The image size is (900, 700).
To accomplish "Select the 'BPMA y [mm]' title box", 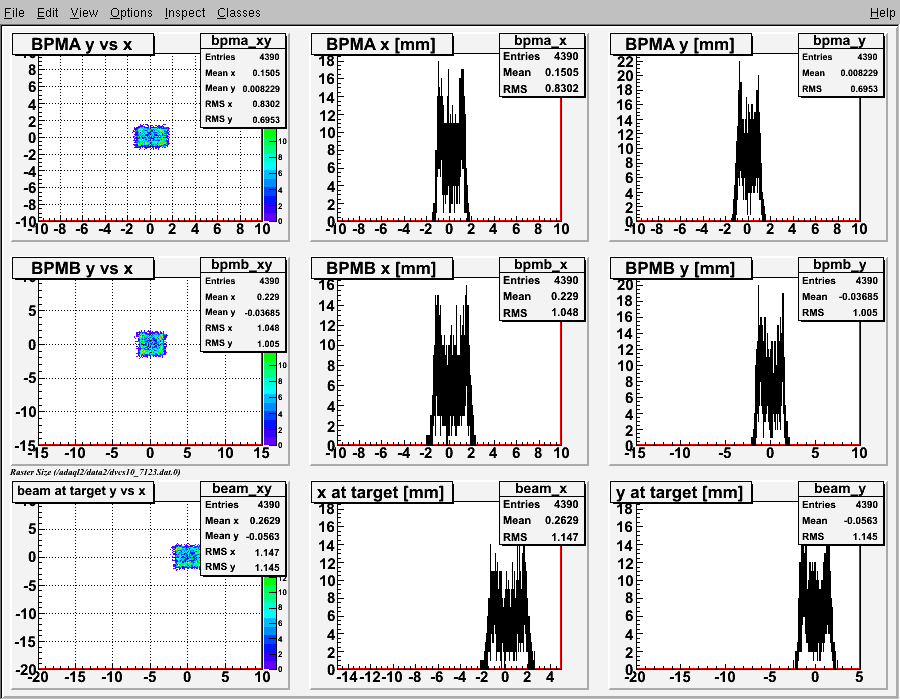I will coord(681,44).
